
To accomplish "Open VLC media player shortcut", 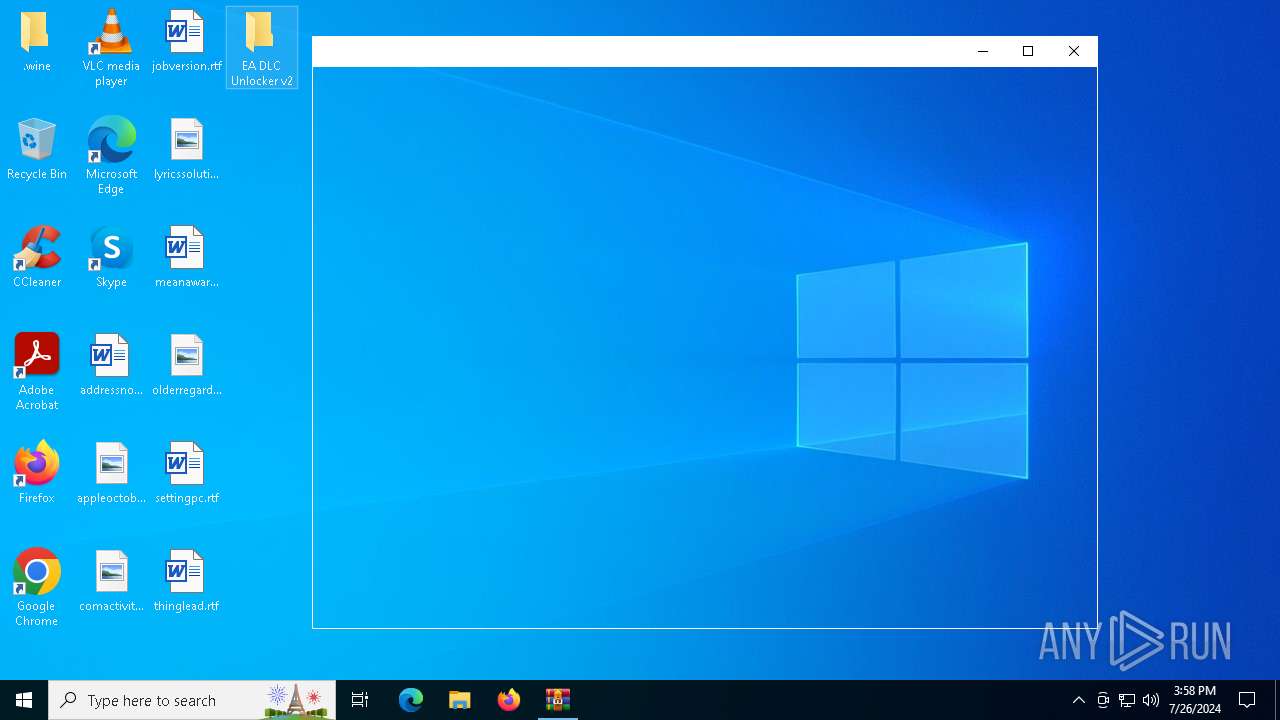I will [x=111, y=48].
